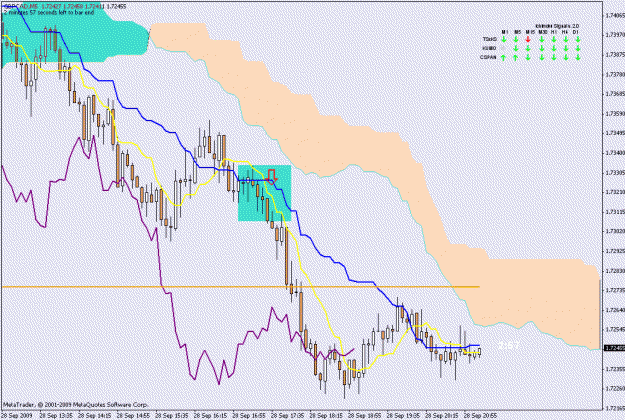Click the KUMO row H4 green arrow
The width and height of the screenshot is (625, 420).
point(566,48)
